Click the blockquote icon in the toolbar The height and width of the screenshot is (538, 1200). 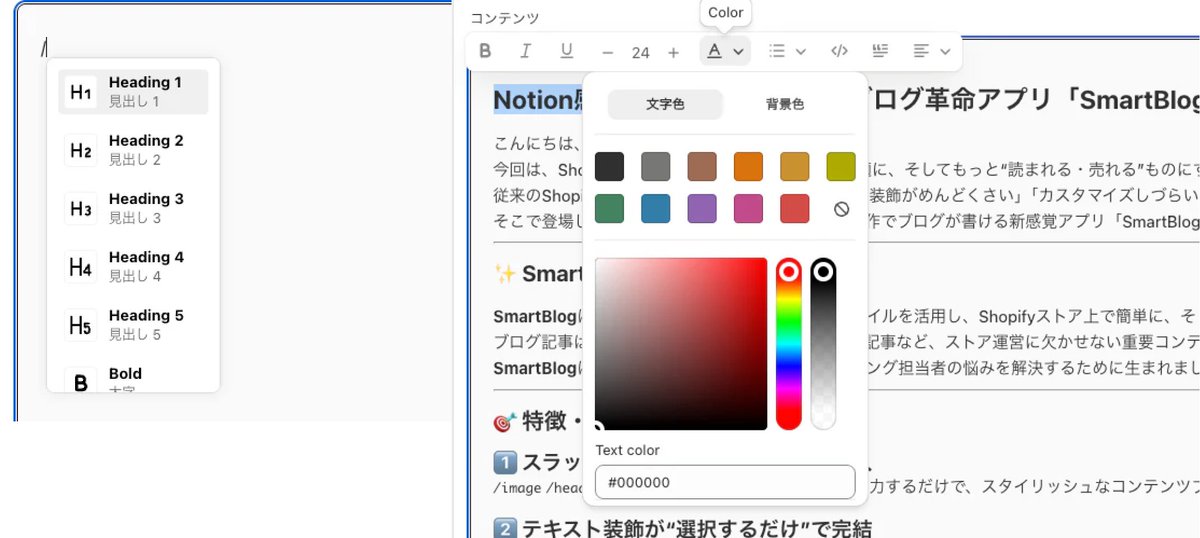tap(880, 51)
